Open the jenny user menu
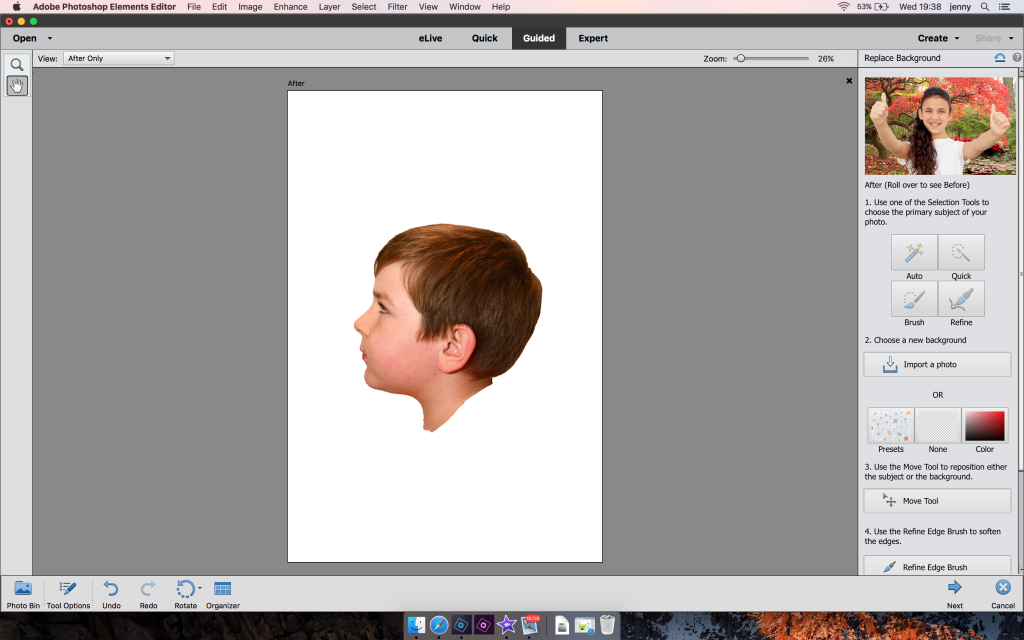This screenshot has height=640, width=1024. click(x=960, y=7)
